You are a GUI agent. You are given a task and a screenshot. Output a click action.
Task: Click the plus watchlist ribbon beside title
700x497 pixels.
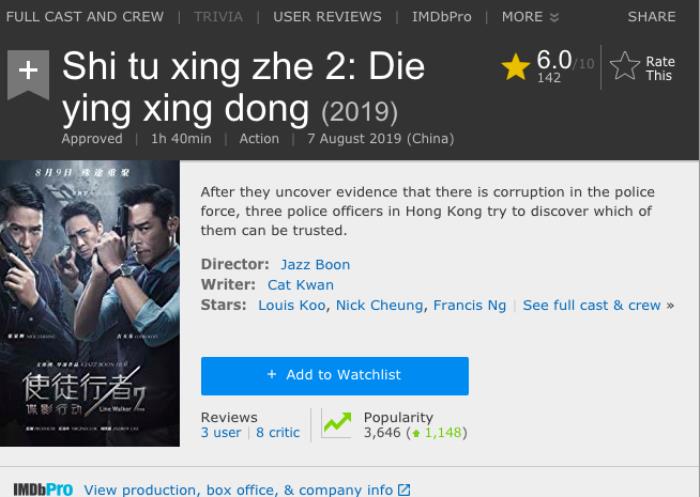tap(28, 72)
